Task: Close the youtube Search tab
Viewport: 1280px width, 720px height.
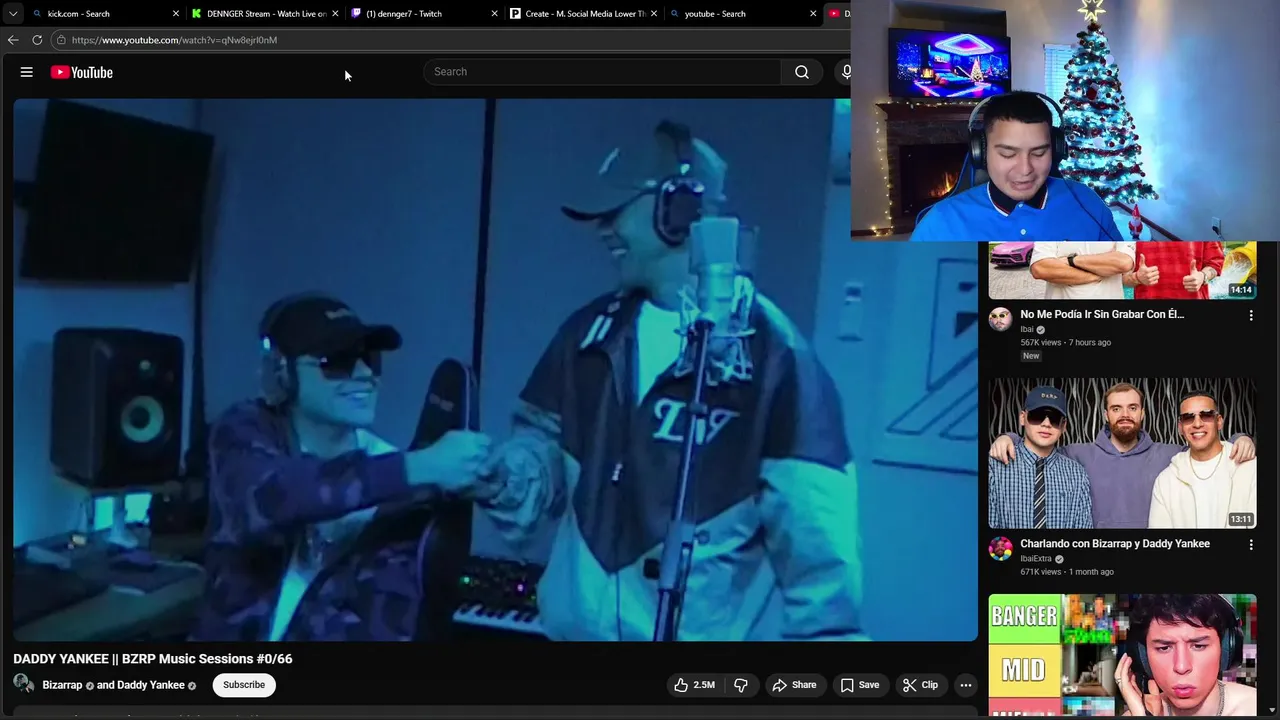Action: [813, 14]
